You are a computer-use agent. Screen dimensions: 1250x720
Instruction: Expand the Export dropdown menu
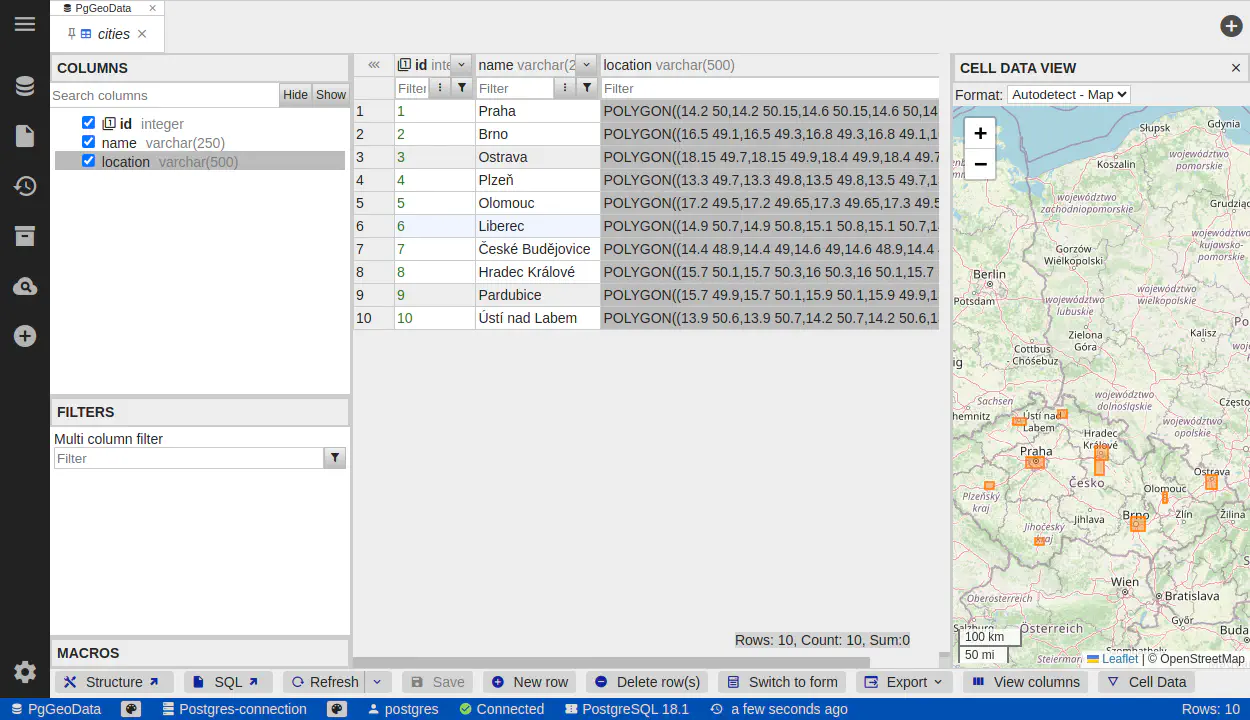tap(904, 682)
